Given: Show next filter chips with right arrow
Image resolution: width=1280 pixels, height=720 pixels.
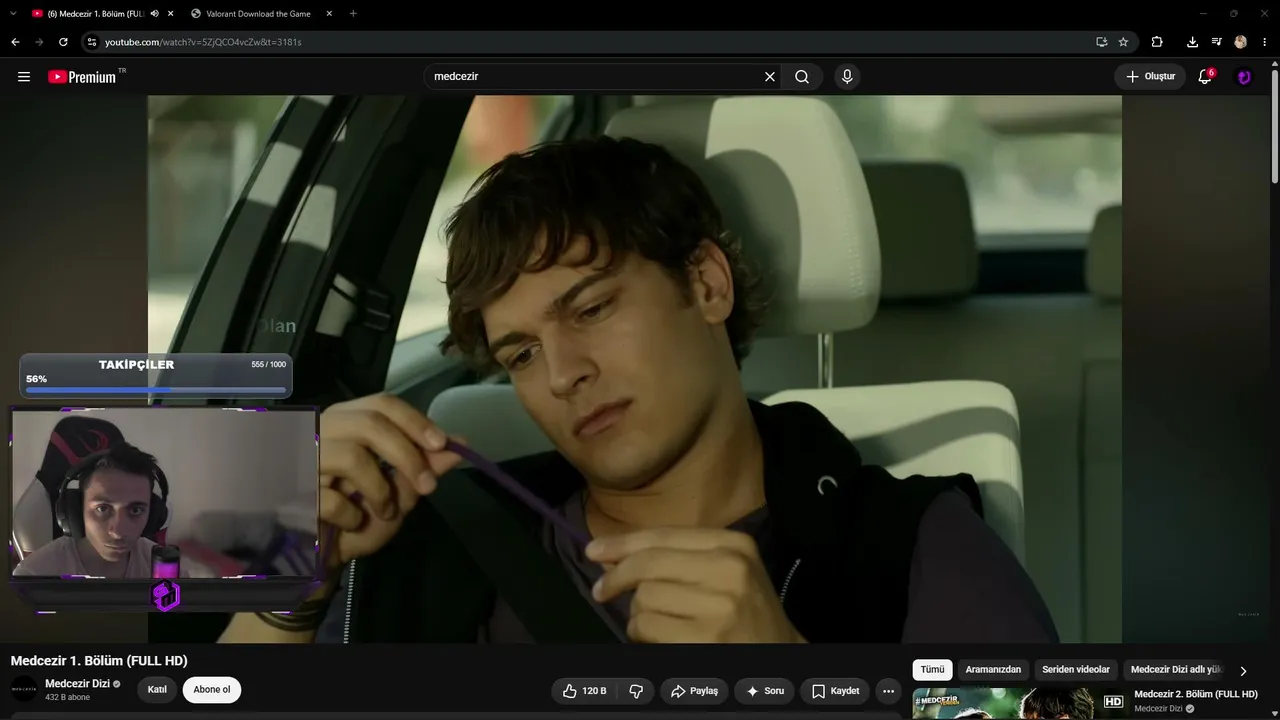Looking at the screenshot, I should 1243,671.
